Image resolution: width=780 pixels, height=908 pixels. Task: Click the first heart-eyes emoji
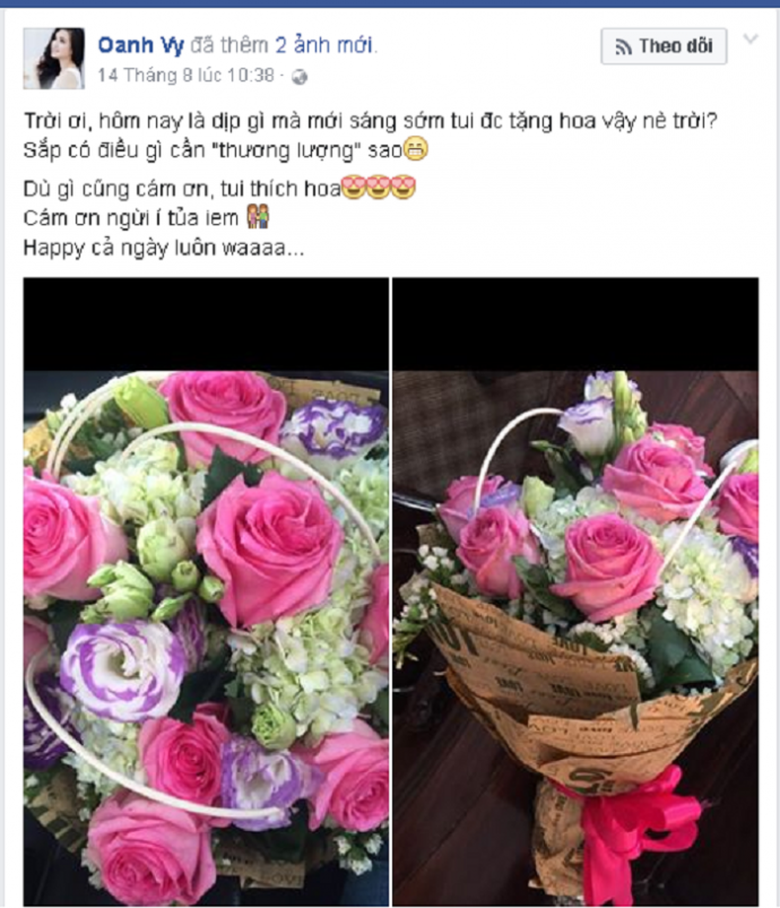tap(353, 188)
